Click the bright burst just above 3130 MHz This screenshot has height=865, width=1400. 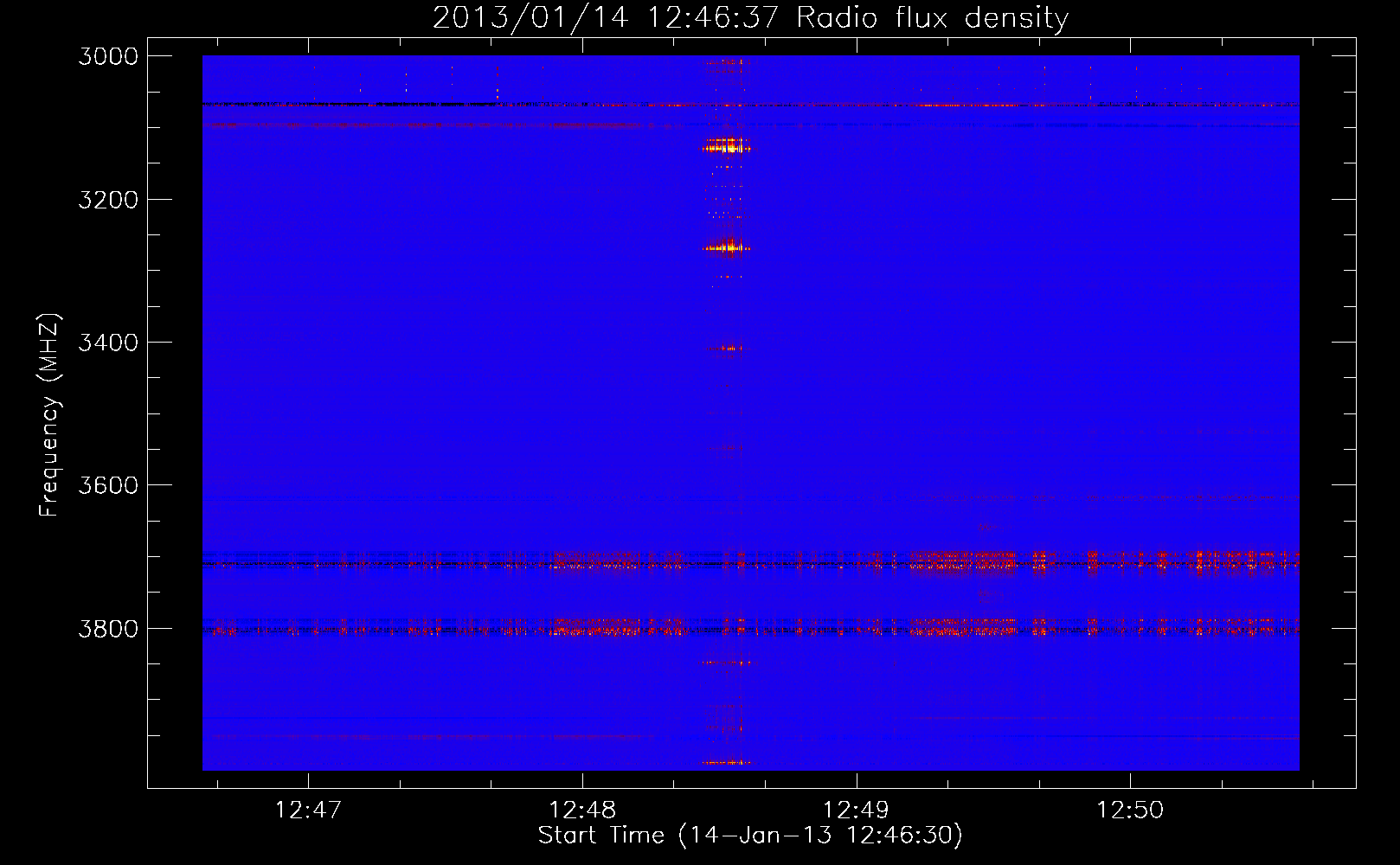[x=726, y=145]
